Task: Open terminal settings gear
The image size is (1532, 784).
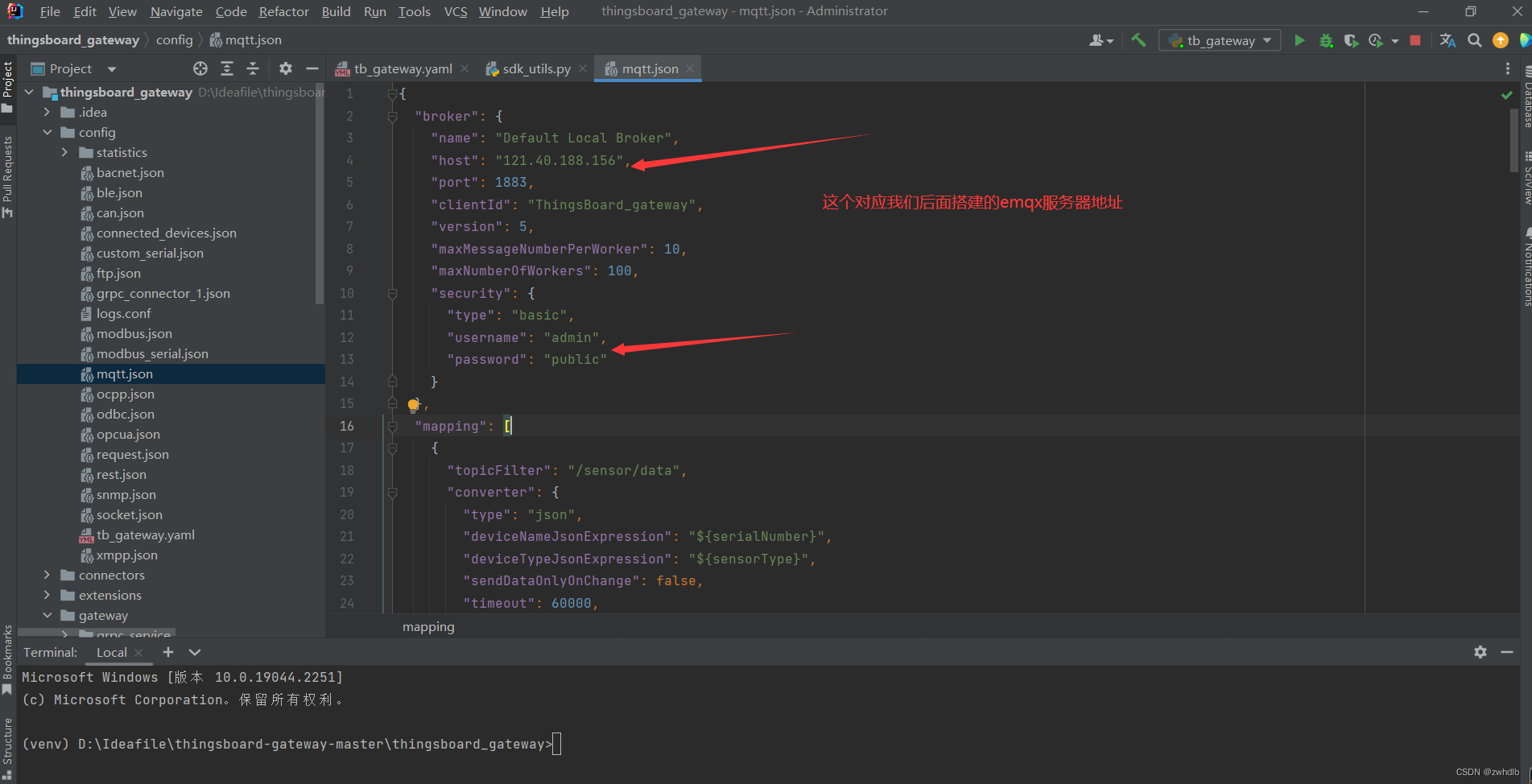Action: (x=1480, y=652)
